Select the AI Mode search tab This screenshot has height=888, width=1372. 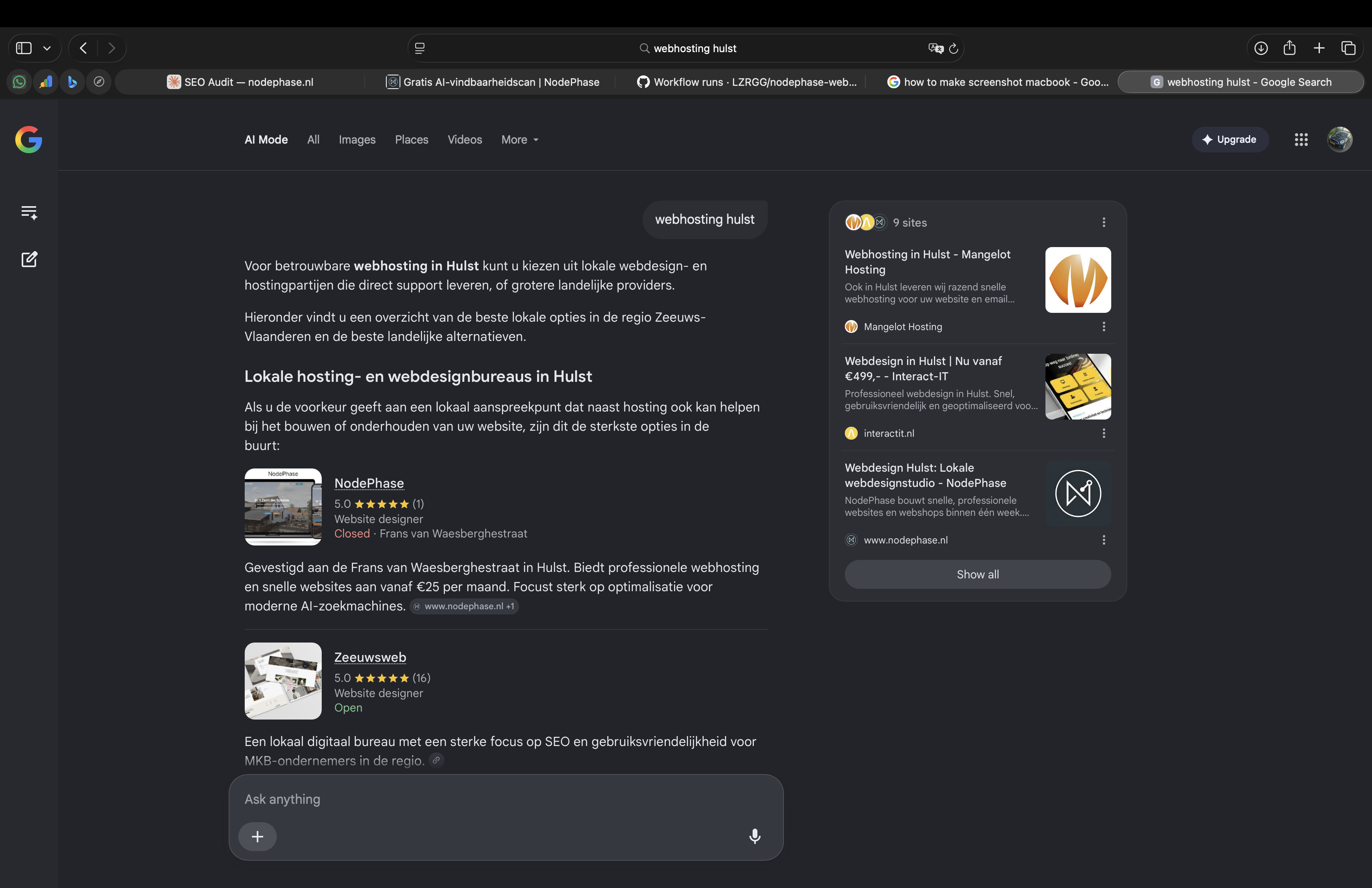[266, 140]
